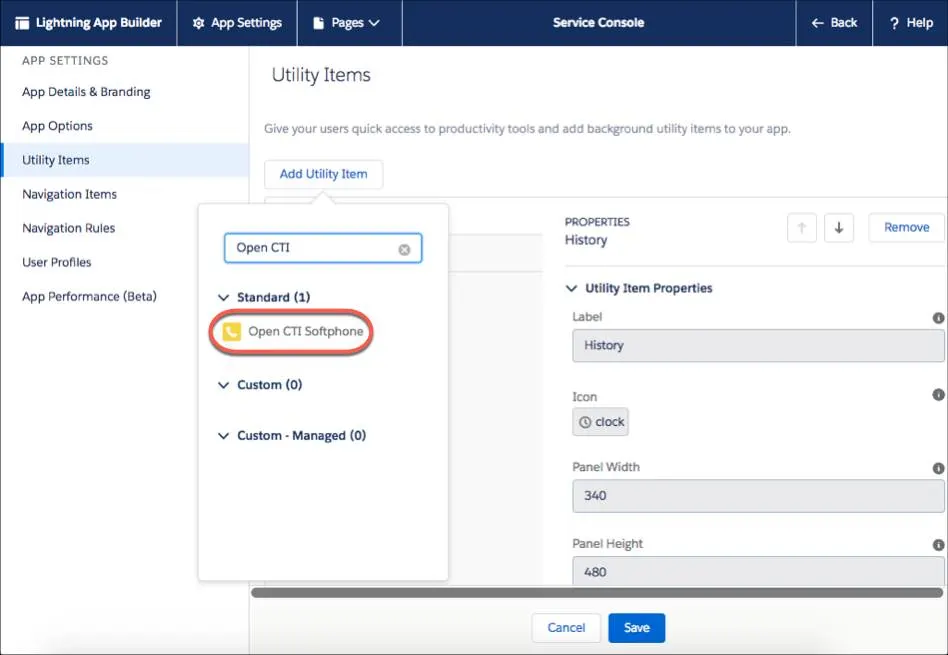
Task: Click info icon next to Panel Height
Action: 938,544
